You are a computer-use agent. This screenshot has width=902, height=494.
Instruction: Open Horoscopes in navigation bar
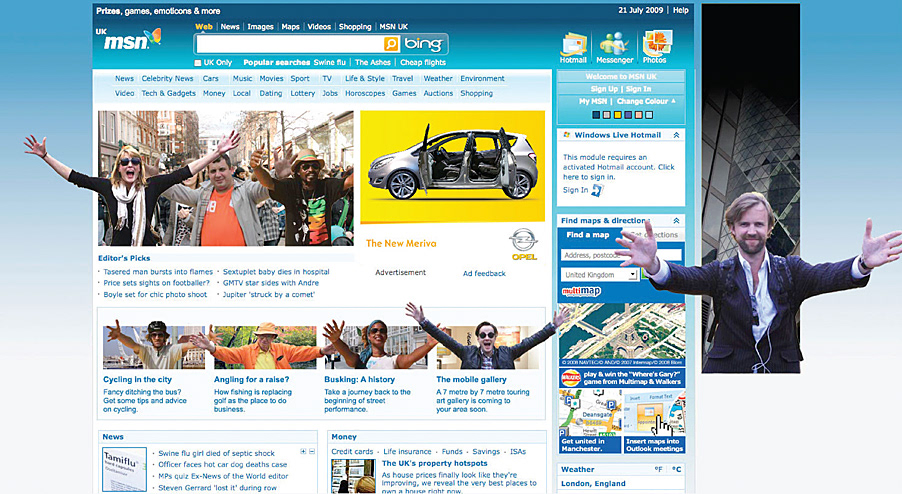[x=365, y=93]
